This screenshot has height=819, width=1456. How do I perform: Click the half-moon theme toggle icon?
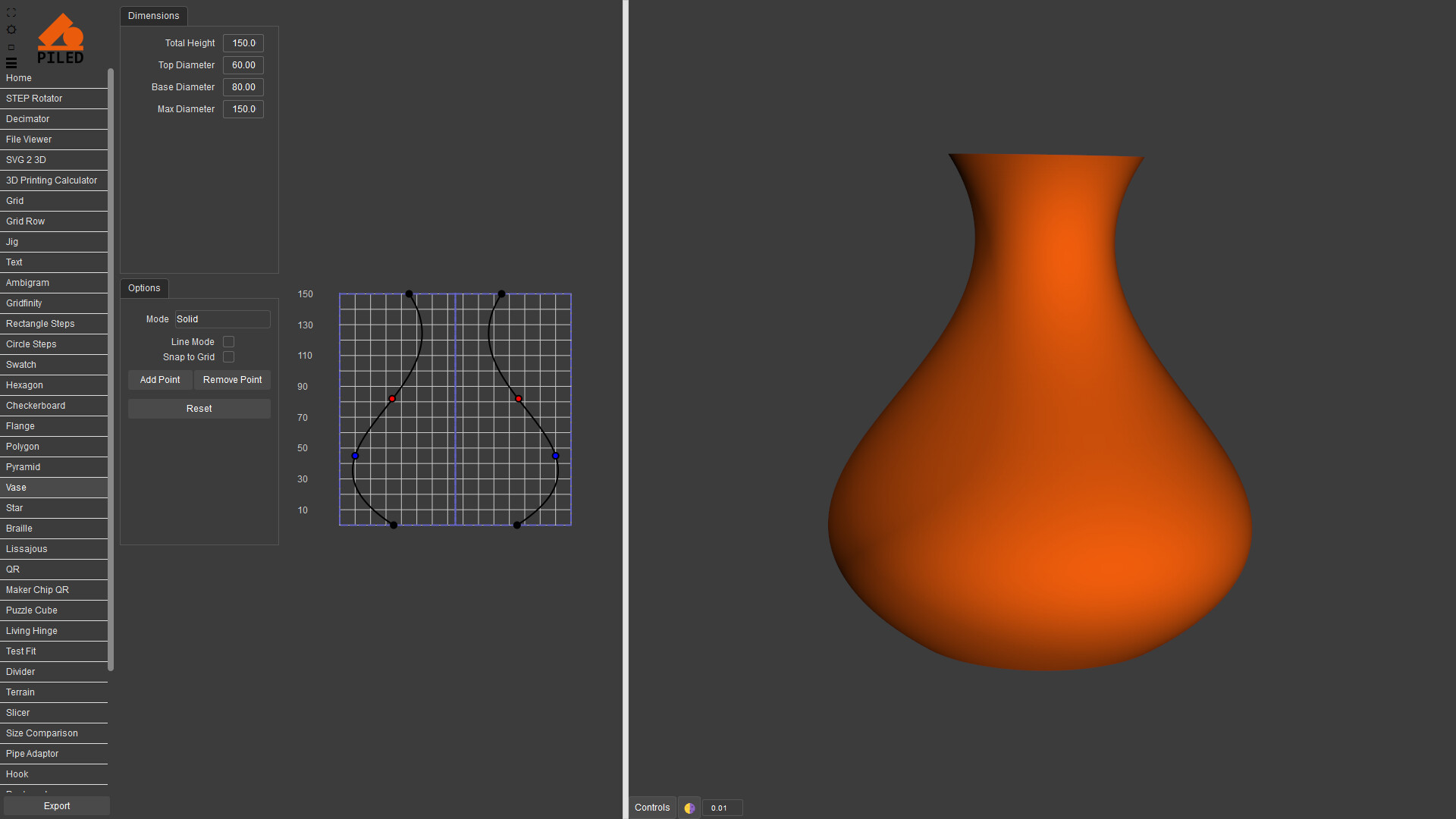[689, 808]
